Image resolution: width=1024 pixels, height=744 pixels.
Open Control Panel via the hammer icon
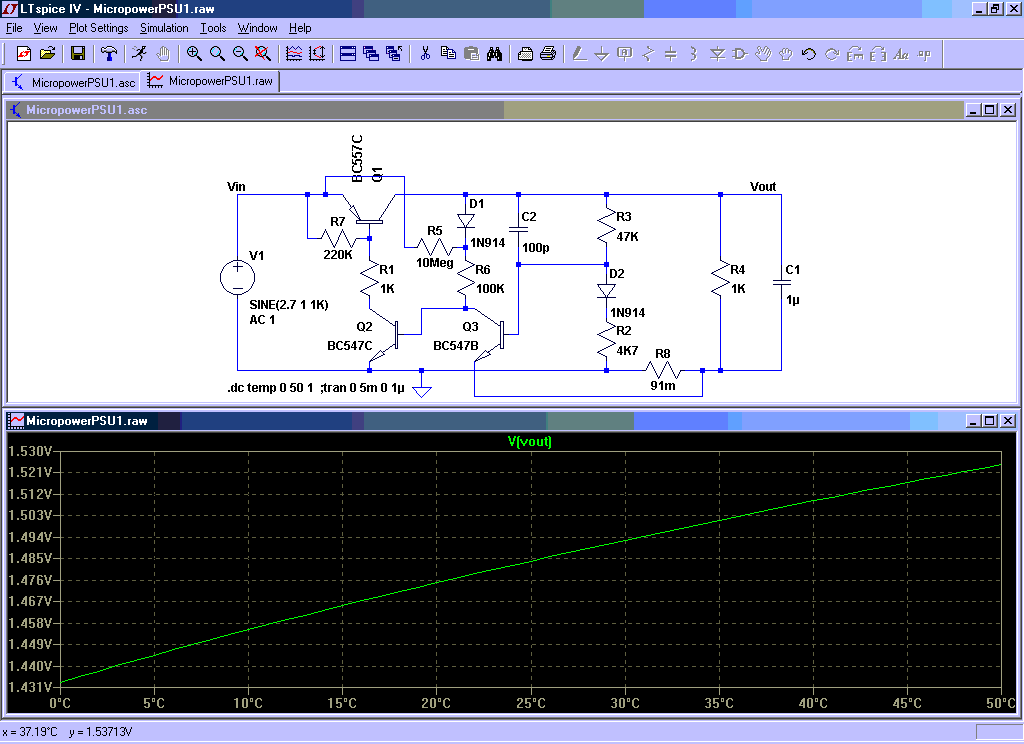(109, 54)
